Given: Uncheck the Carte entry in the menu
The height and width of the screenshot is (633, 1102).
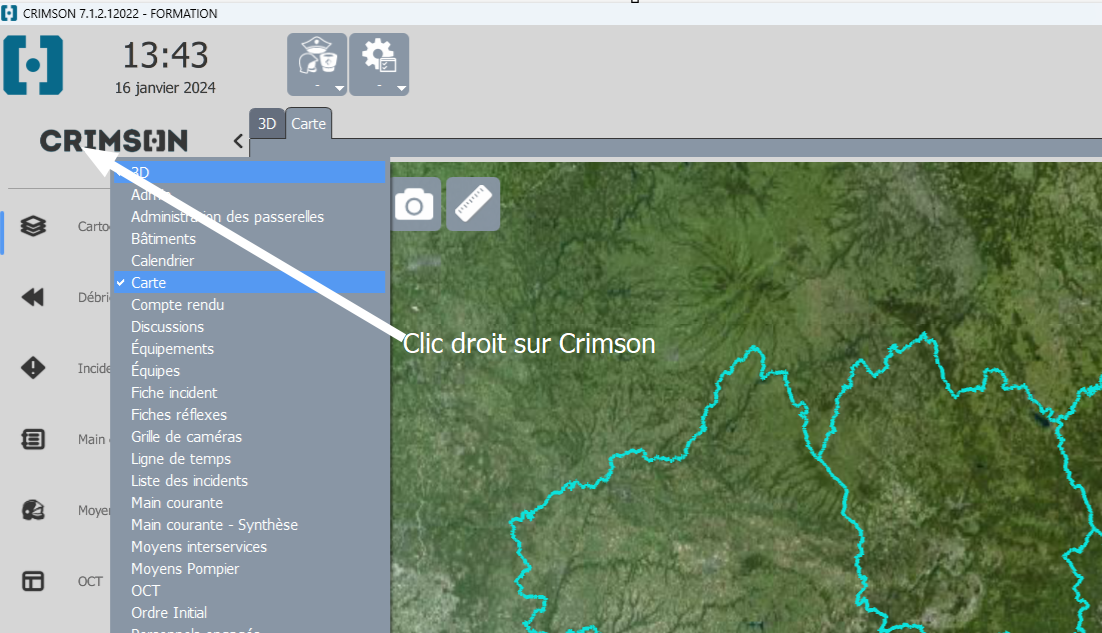Looking at the screenshot, I should coord(149,283).
